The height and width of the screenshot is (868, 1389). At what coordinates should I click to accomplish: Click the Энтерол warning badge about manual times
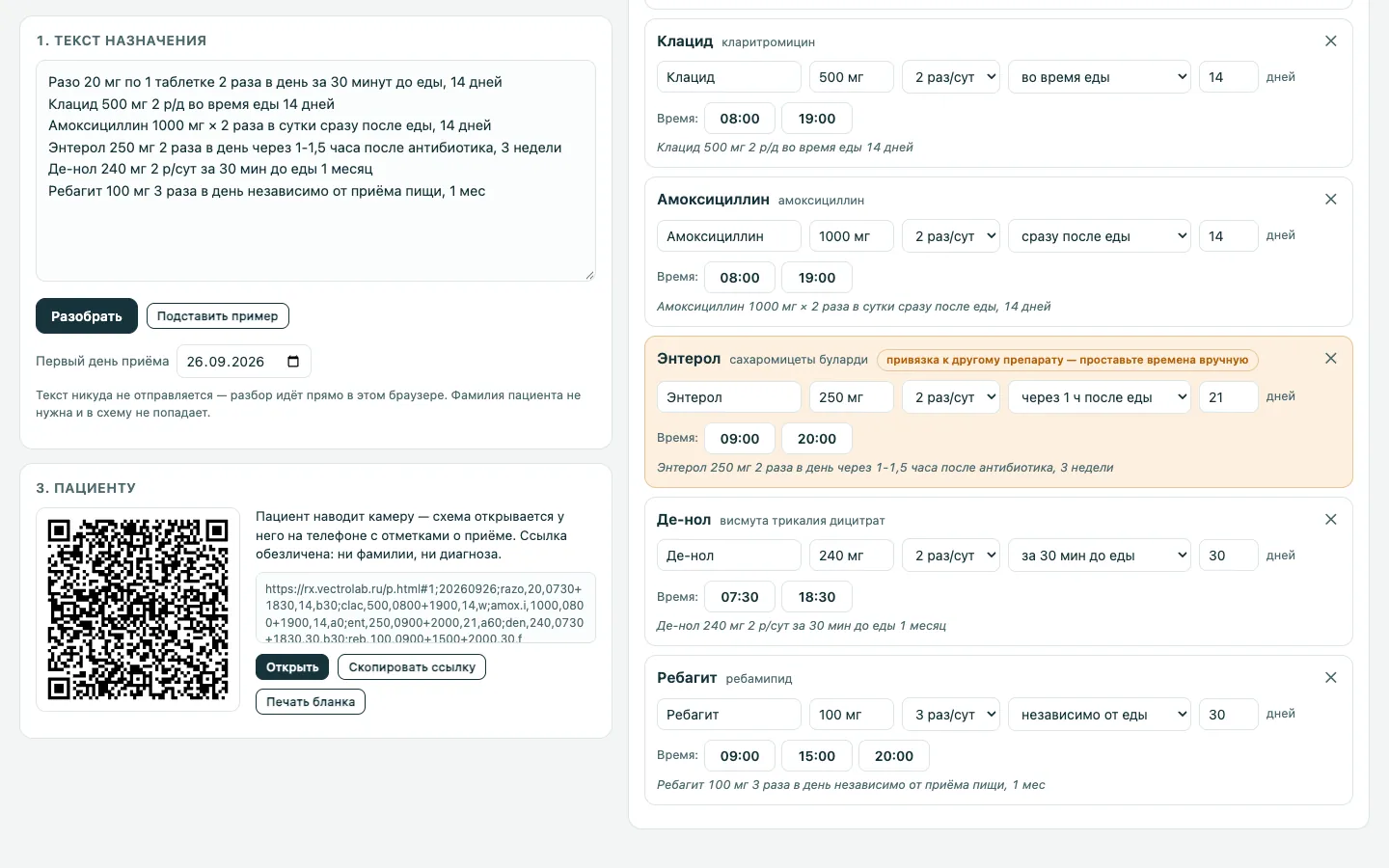pos(1067,360)
